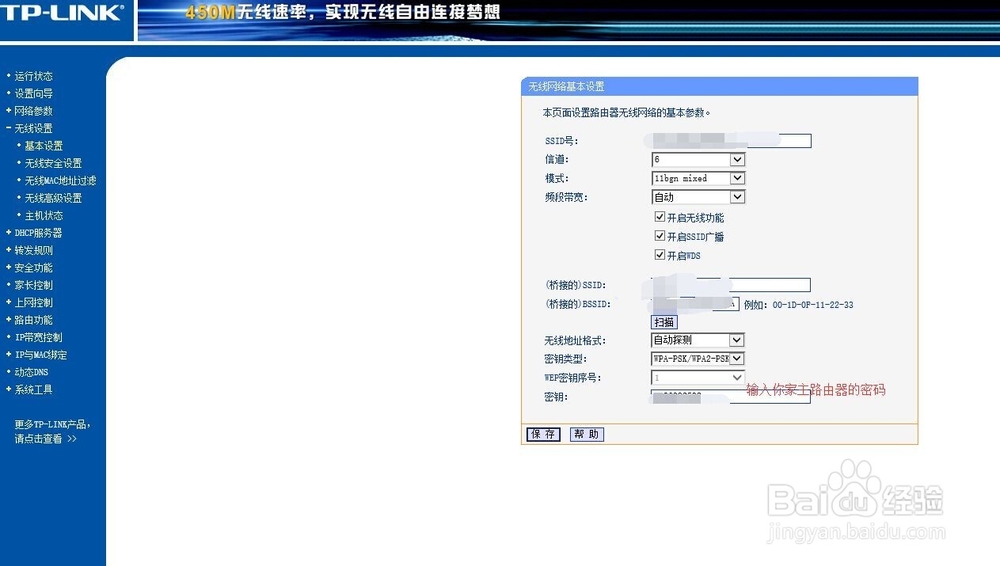Toggle the 开启WDS checkbox
The image size is (1000, 566).
click(x=659, y=255)
